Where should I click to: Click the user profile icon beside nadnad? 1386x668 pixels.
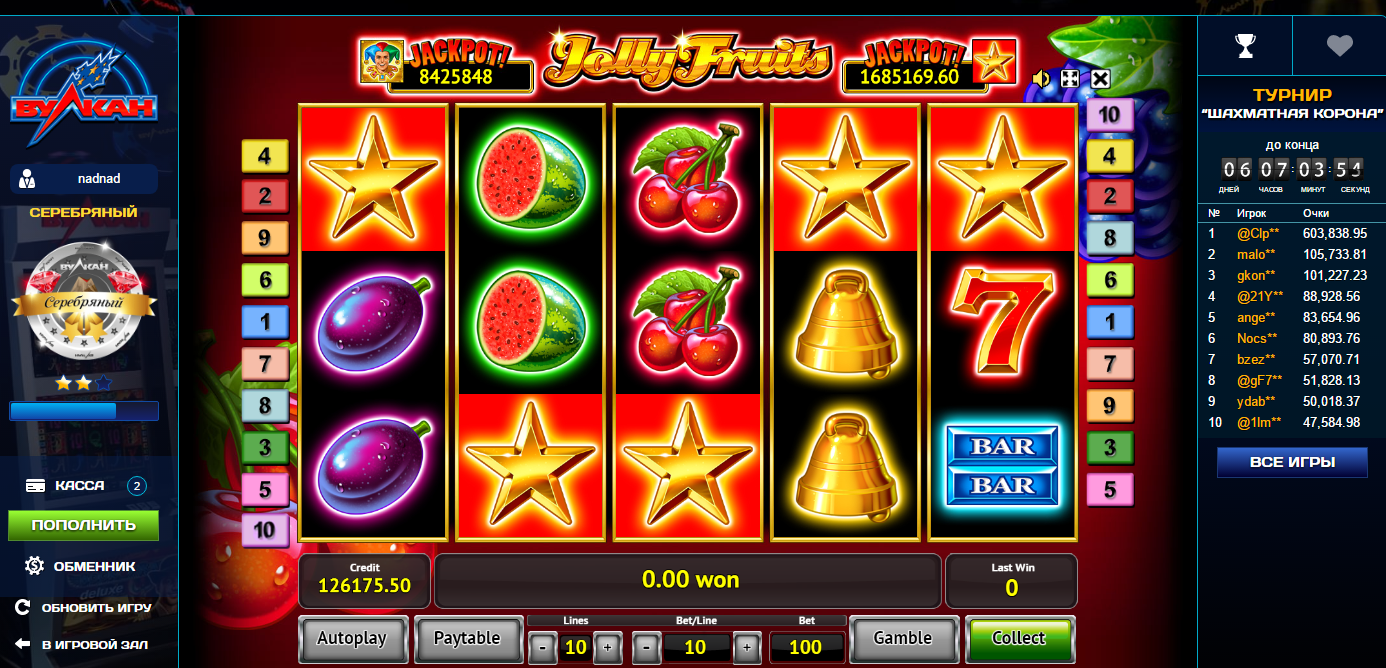(29, 179)
